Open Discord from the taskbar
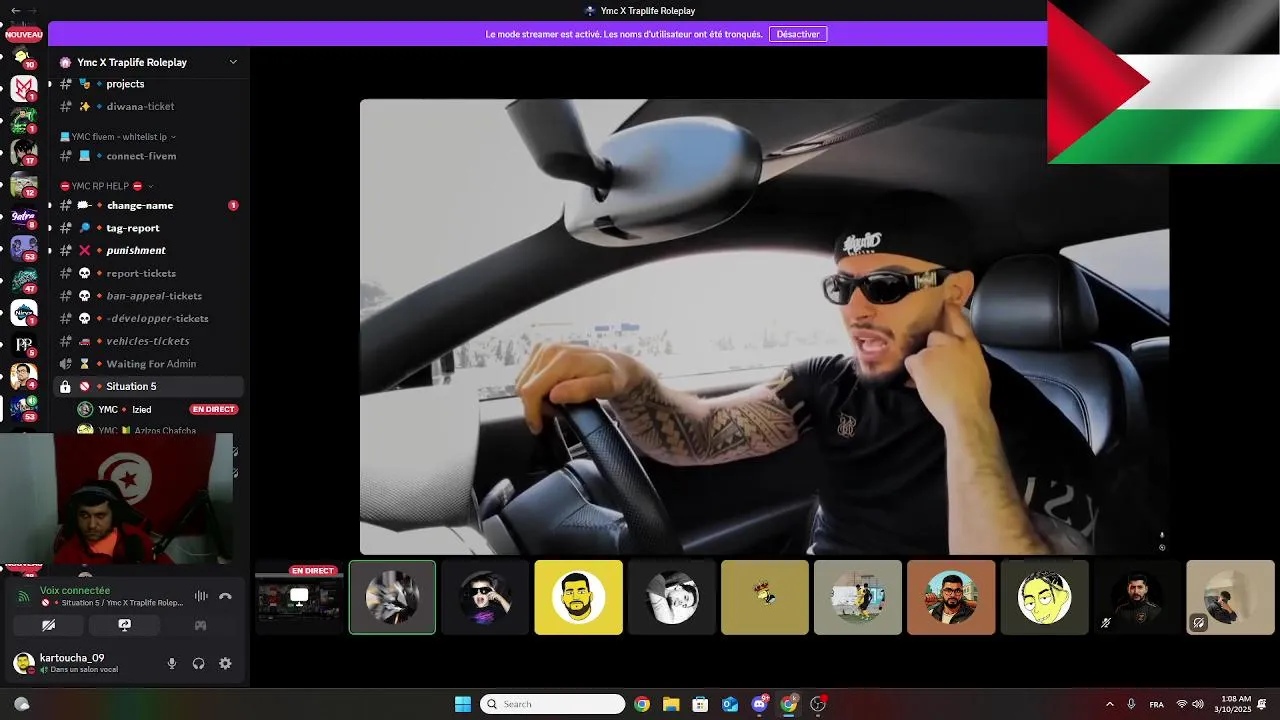This screenshot has height=720, width=1280. 760,704
